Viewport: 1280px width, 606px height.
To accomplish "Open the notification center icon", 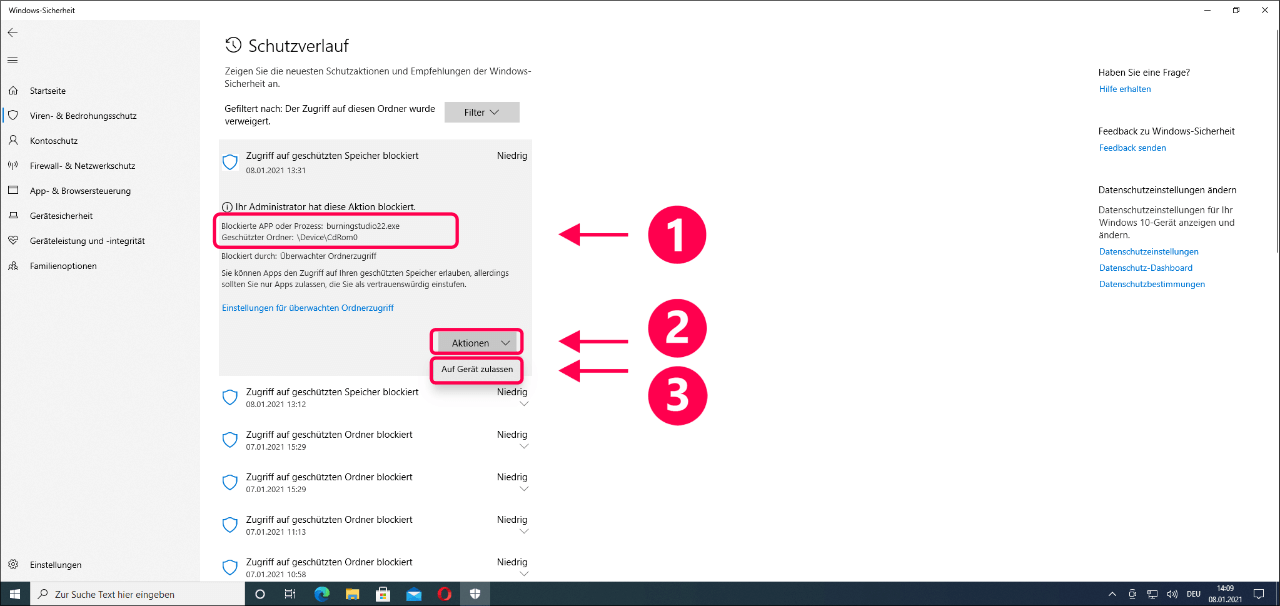I will pos(1260,594).
